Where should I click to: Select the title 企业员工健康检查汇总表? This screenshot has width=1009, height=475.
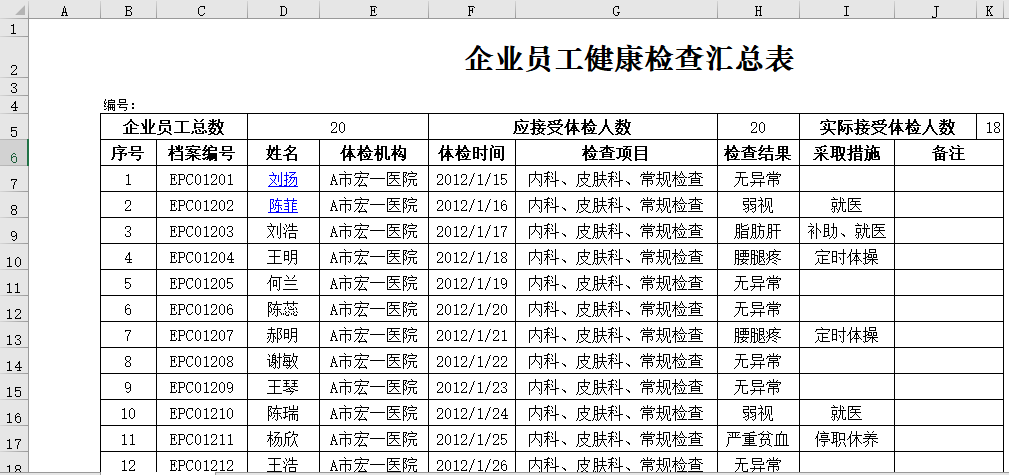point(629,59)
